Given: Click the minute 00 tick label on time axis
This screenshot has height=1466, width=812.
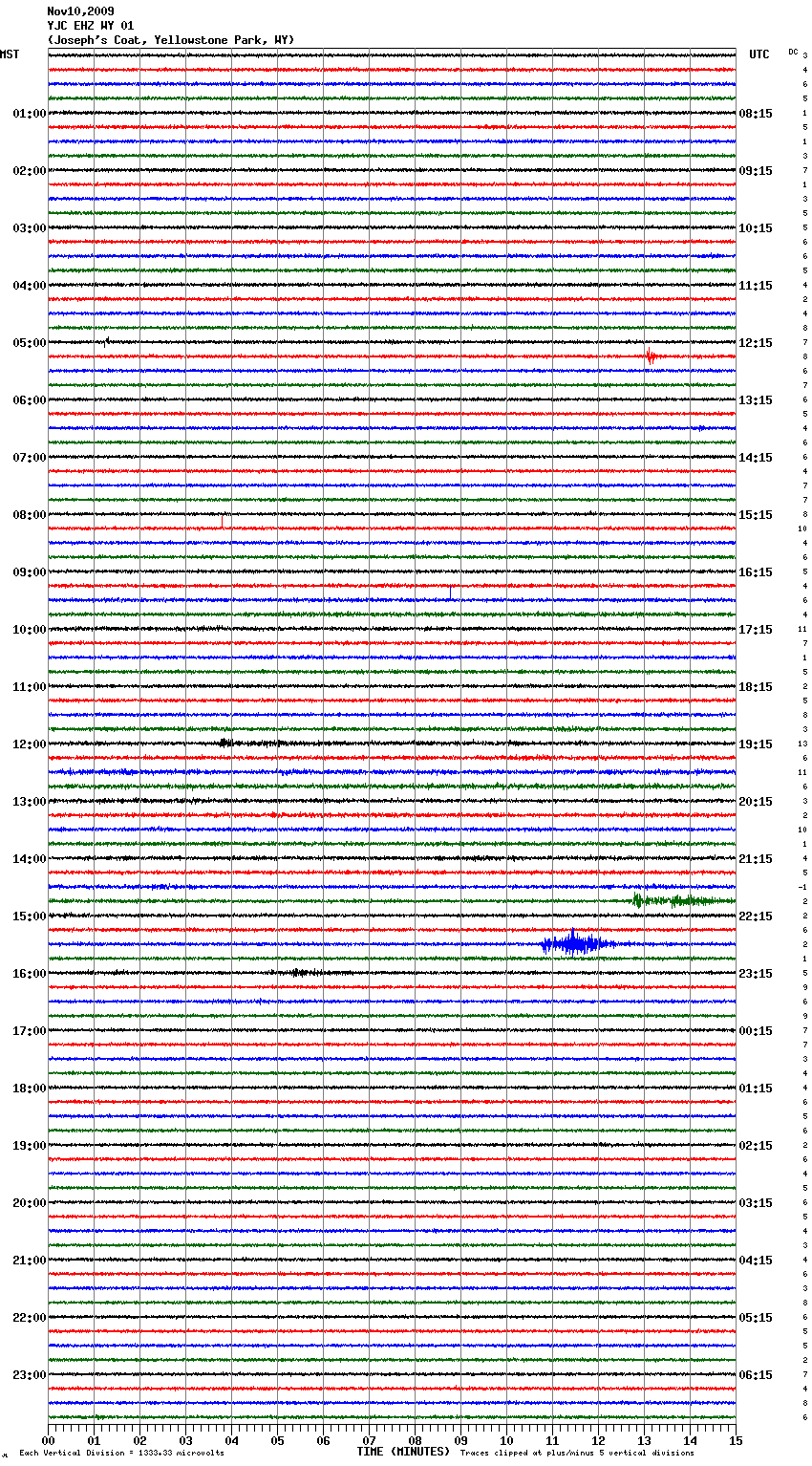Looking at the screenshot, I should point(48,1440).
